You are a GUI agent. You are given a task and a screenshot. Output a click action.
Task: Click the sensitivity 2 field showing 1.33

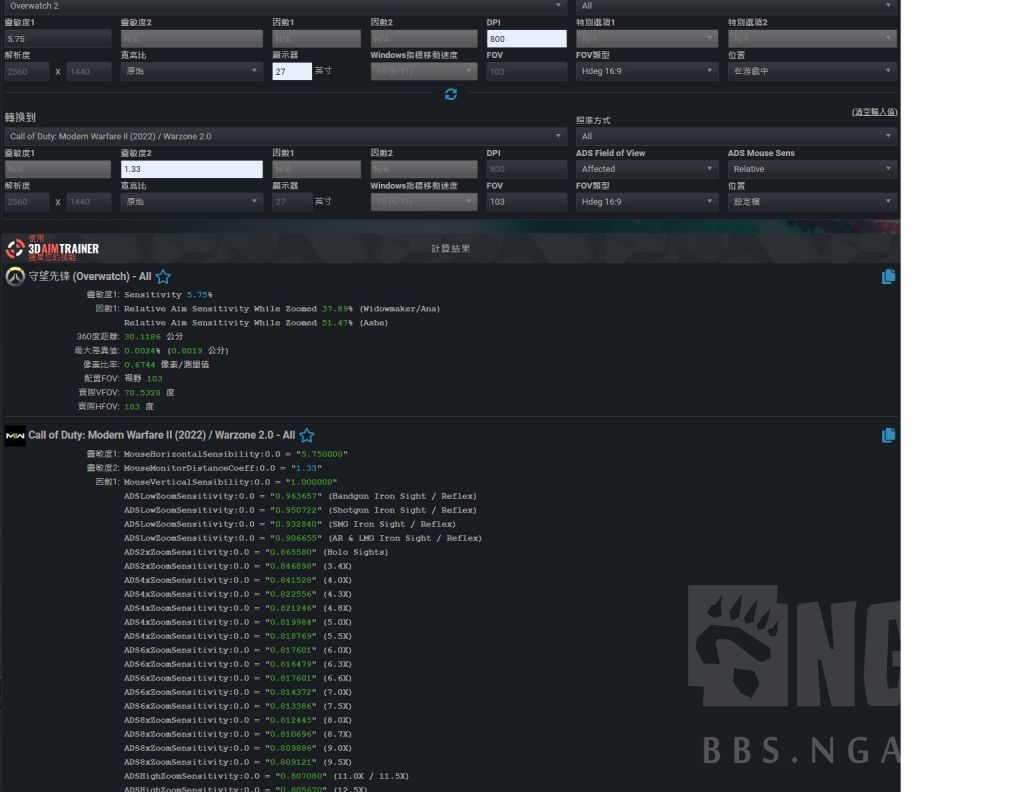(x=190, y=169)
